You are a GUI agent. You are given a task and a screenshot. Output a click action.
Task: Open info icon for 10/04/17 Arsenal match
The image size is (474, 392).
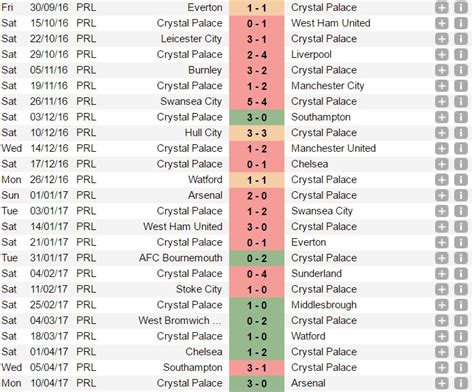point(461,383)
